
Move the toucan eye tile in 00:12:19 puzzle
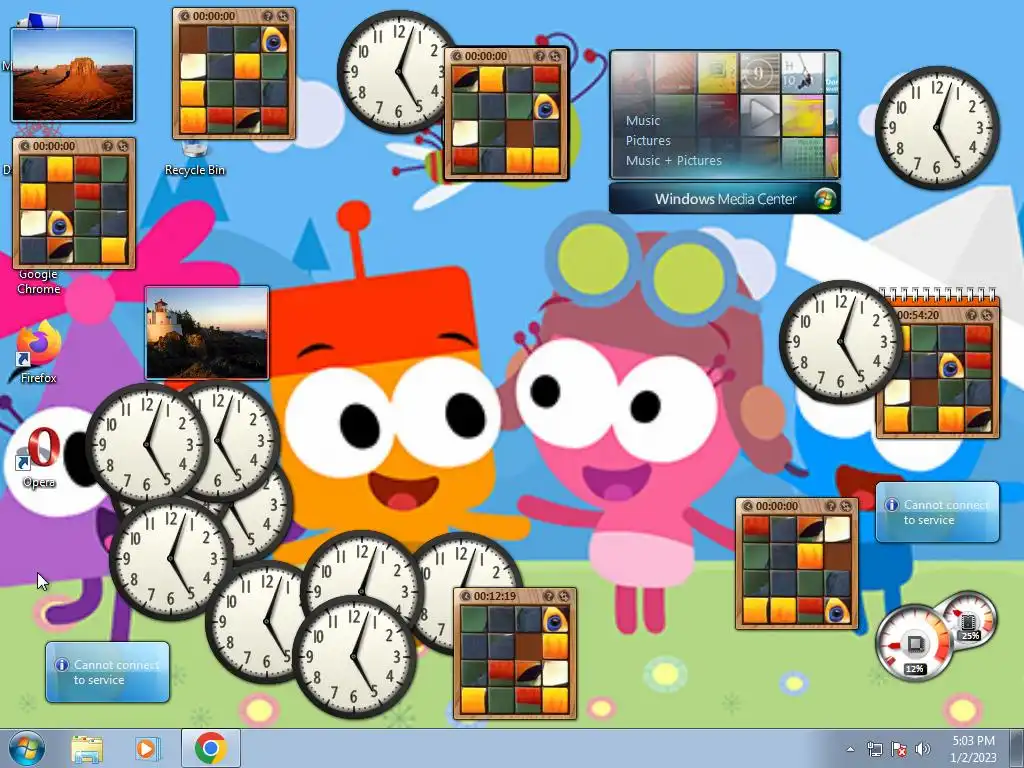click(x=555, y=620)
